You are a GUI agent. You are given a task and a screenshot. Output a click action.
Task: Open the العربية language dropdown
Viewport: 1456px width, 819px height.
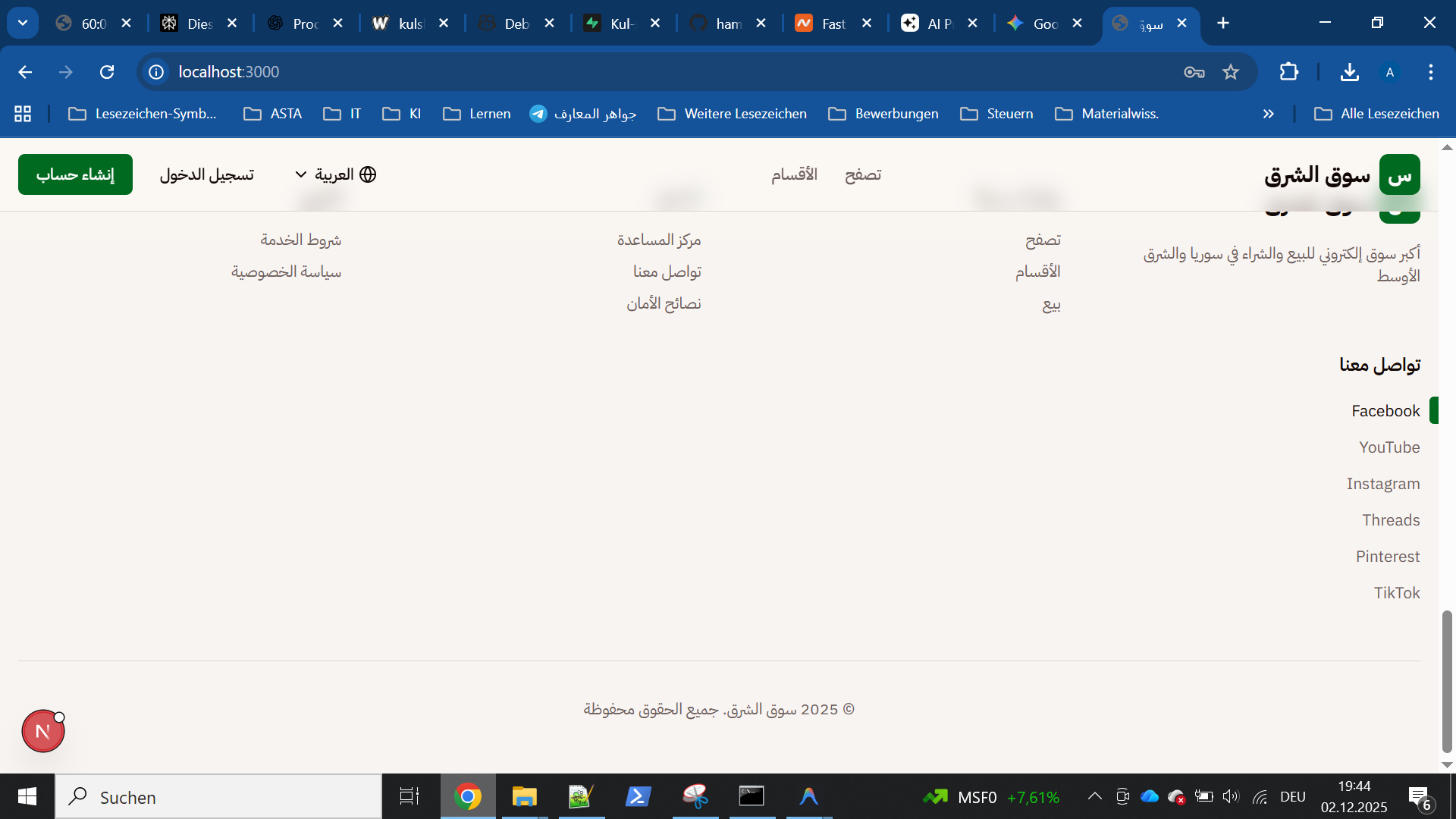click(334, 174)
